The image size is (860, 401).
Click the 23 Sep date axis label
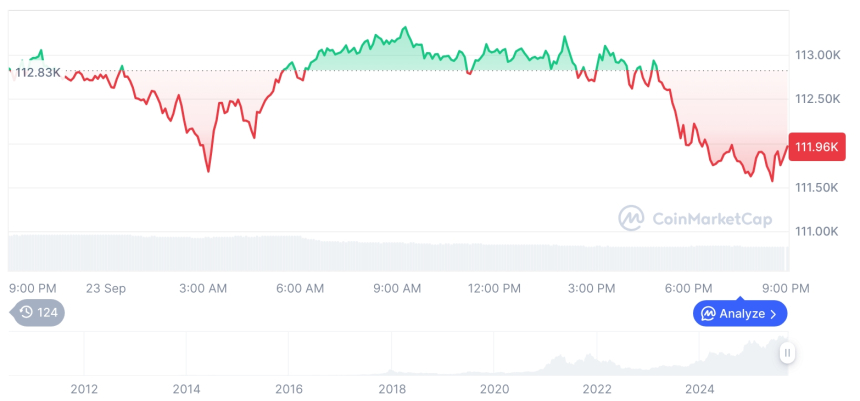pos(105,288)
